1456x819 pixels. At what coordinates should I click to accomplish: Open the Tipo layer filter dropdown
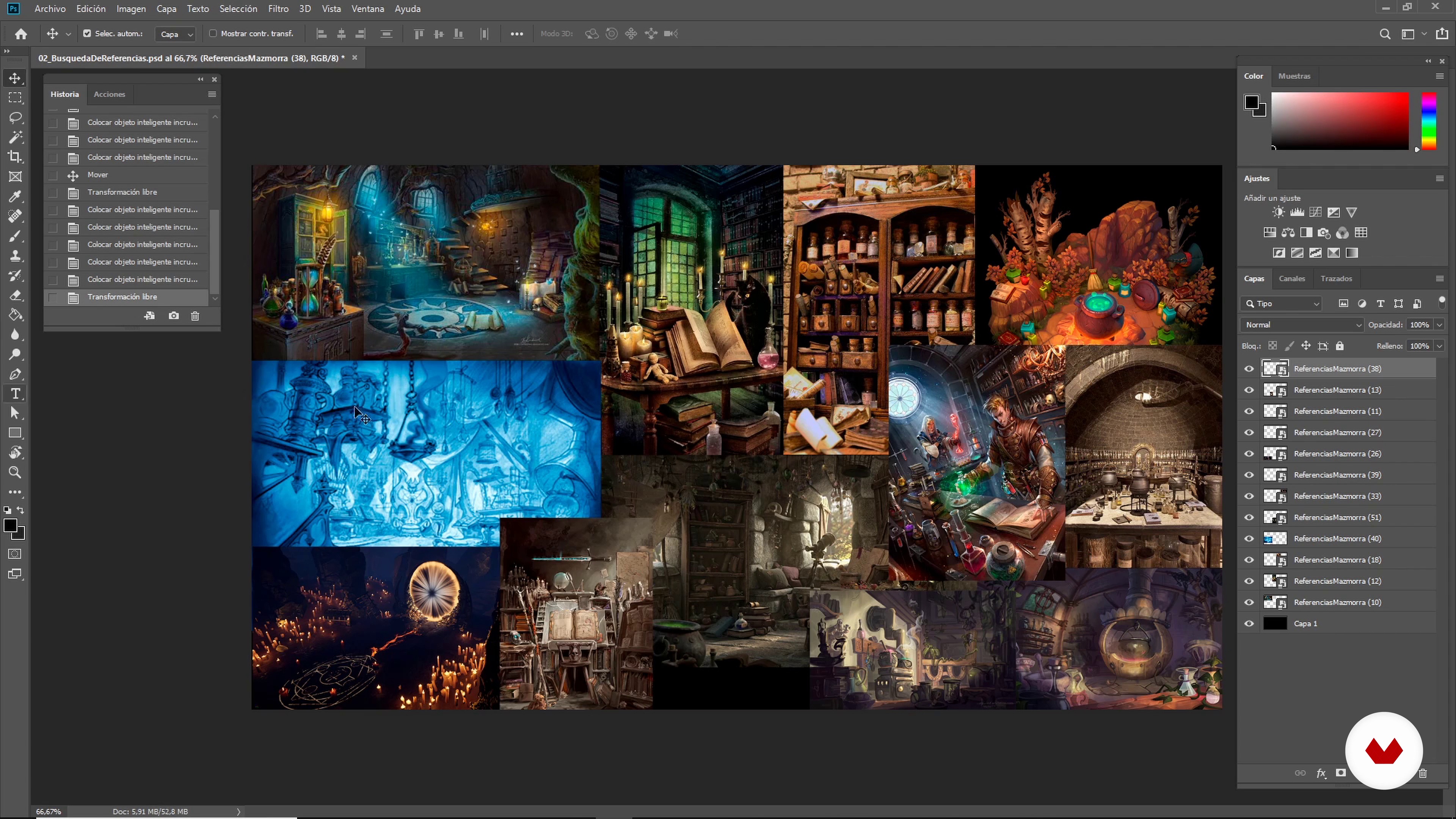(1281, 303)
